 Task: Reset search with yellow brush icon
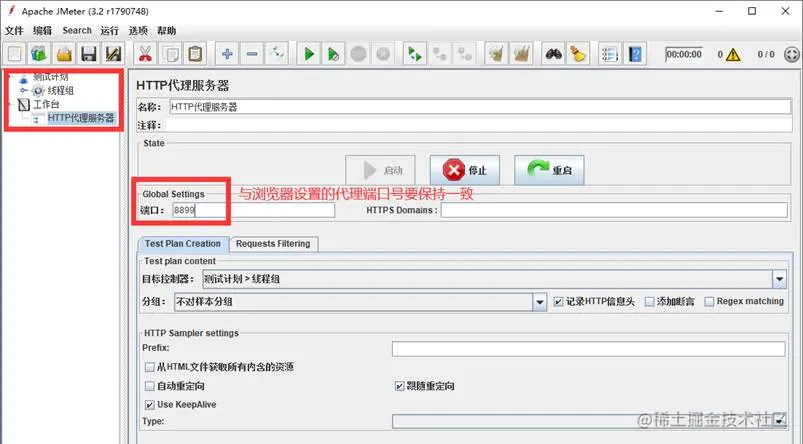click(x=578, y=54)
